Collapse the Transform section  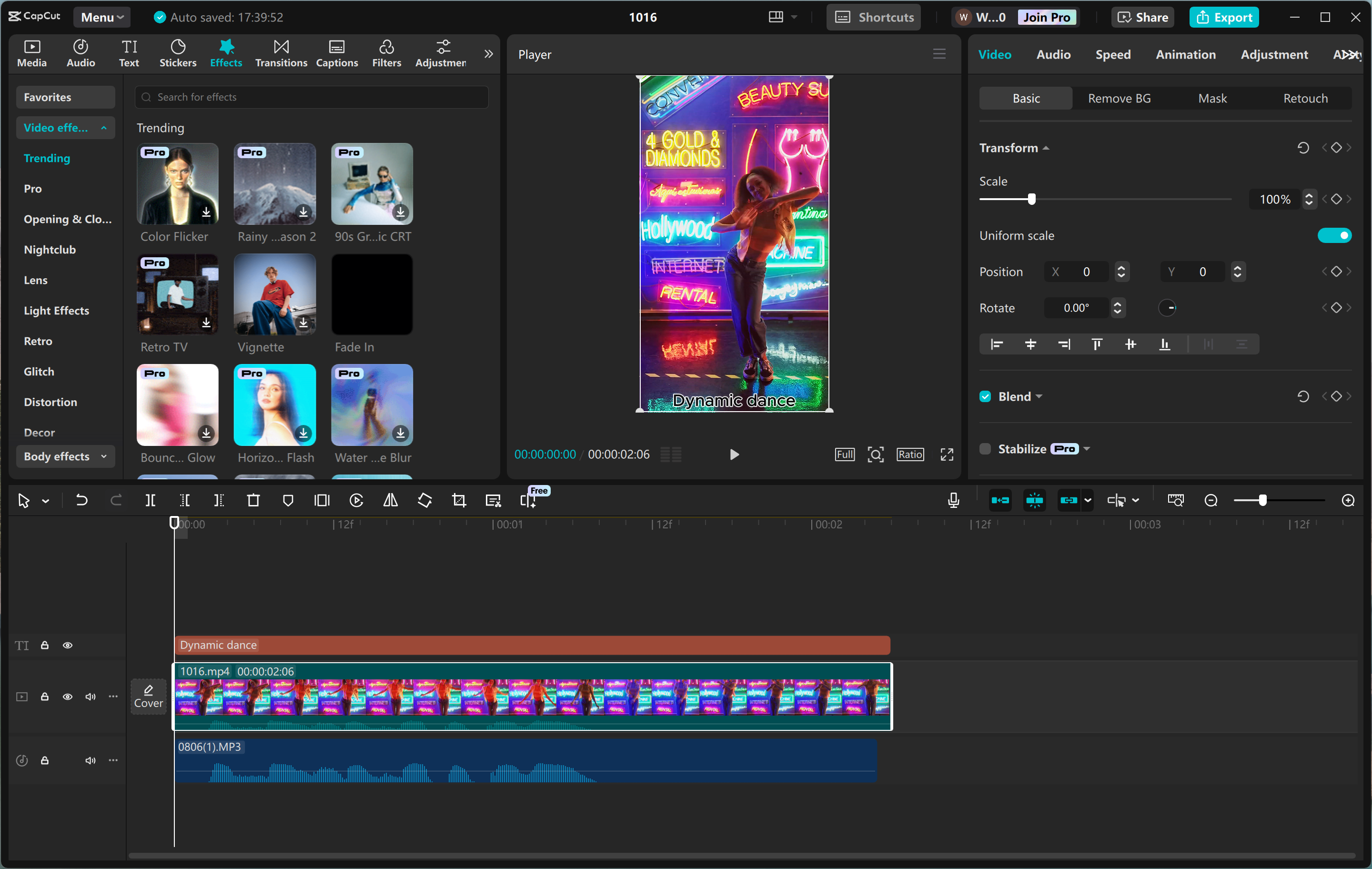tap(1046, 148)
